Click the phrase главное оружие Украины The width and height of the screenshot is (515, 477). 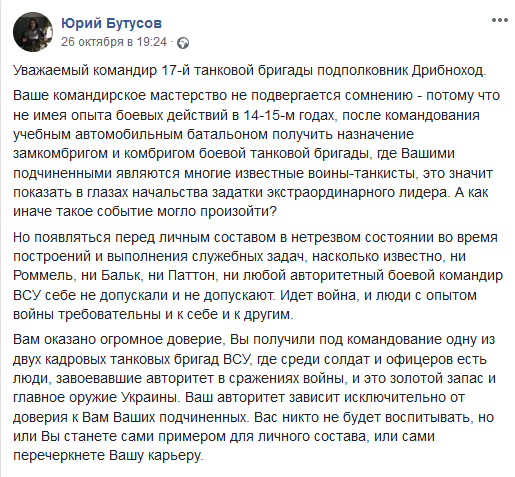click(x=97, y=398)
